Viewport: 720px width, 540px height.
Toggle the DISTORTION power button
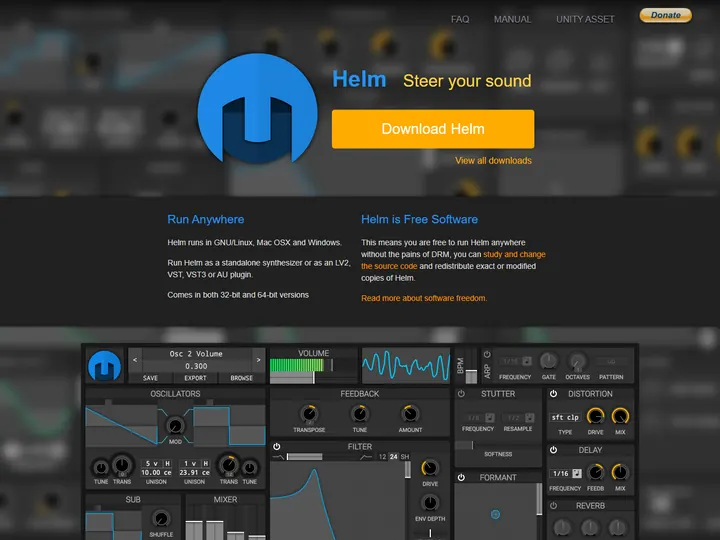tap(553, 394)
